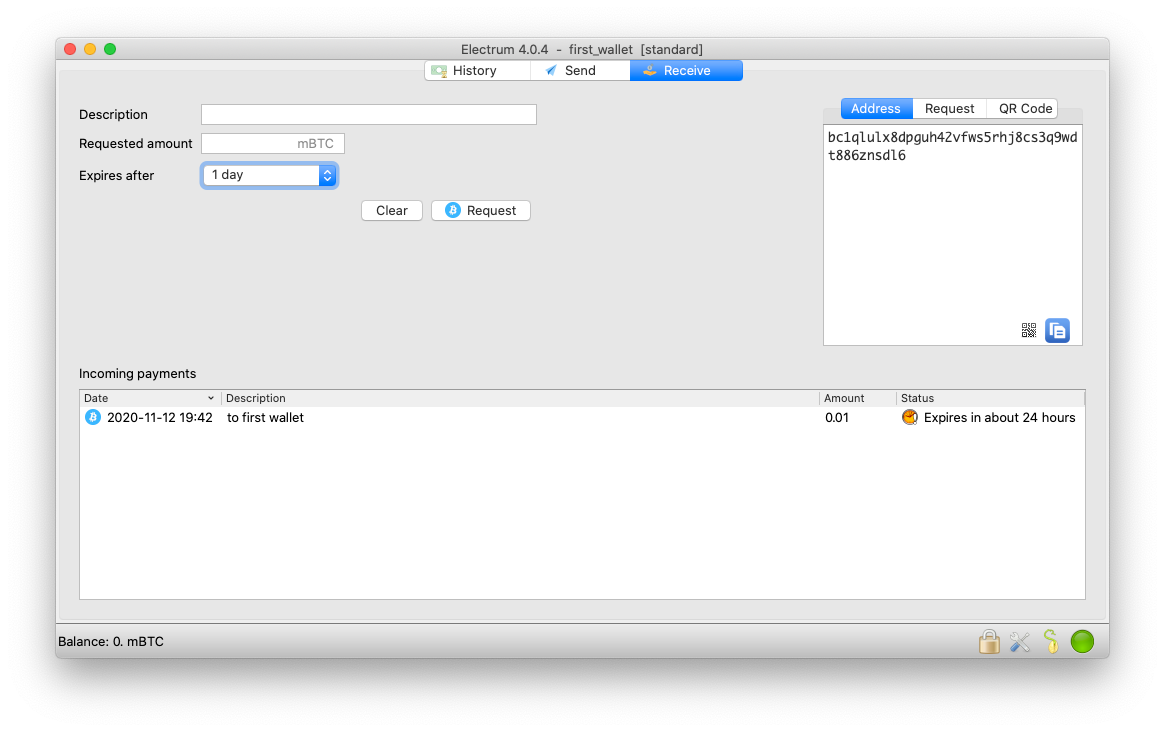Switch to the Request view tab
The image size is (1165, 732).
[x=949, y=108]
